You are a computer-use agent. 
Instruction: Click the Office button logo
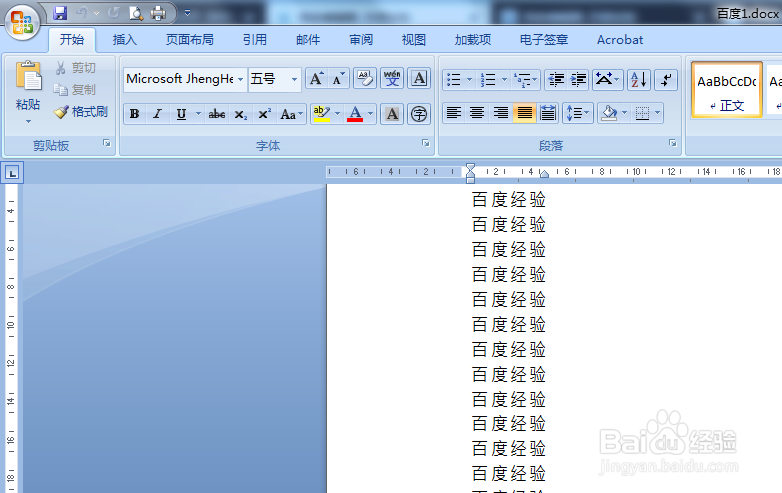point(22,22)
